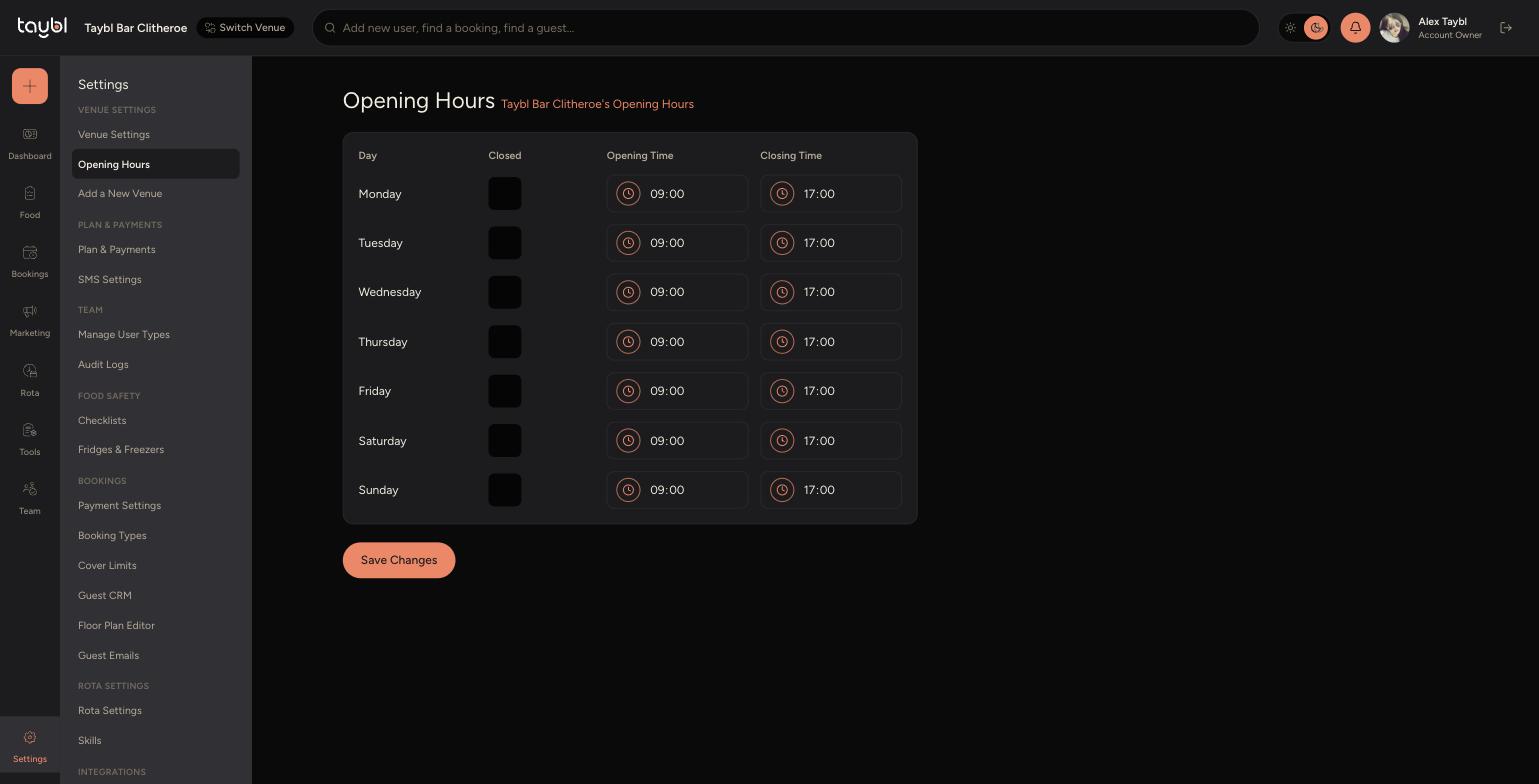Mark Sunday as closed
Image resolution: width=1539 pixels, height=784 pixels.
[505, 490]
